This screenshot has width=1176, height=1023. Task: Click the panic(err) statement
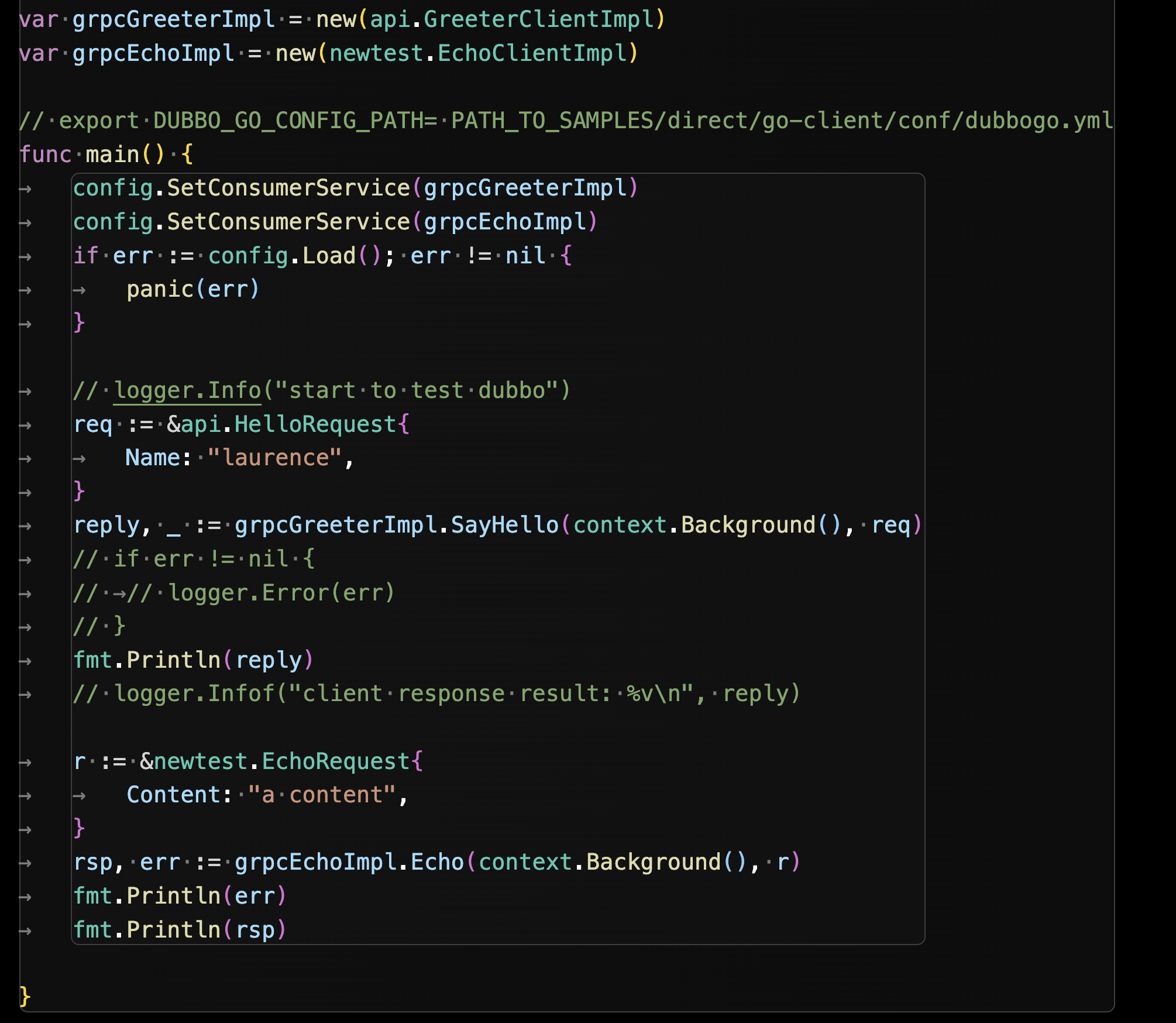point(193,289)
